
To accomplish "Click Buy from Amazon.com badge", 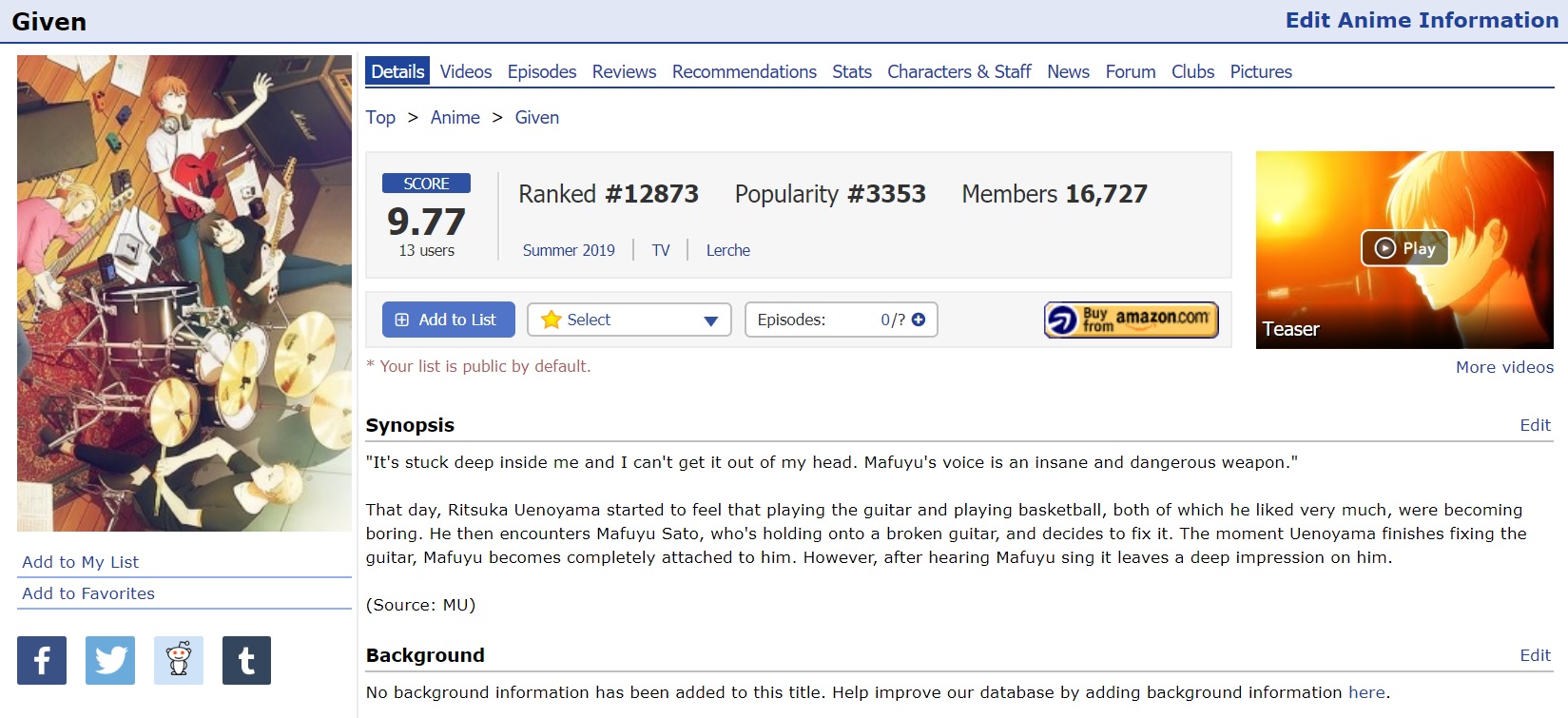I will (x=1131, y=320).
